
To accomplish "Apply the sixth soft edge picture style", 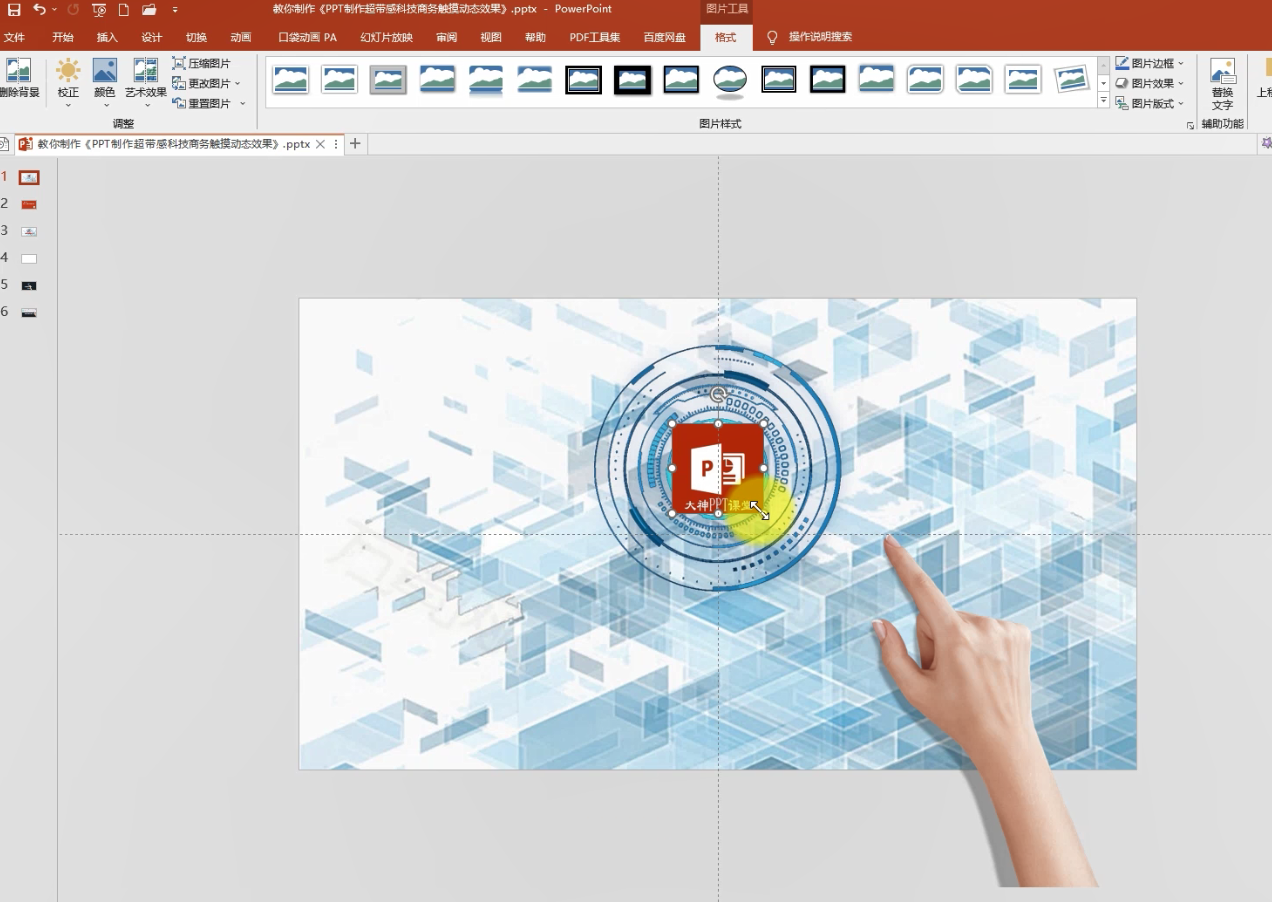I will click(535, 79).
